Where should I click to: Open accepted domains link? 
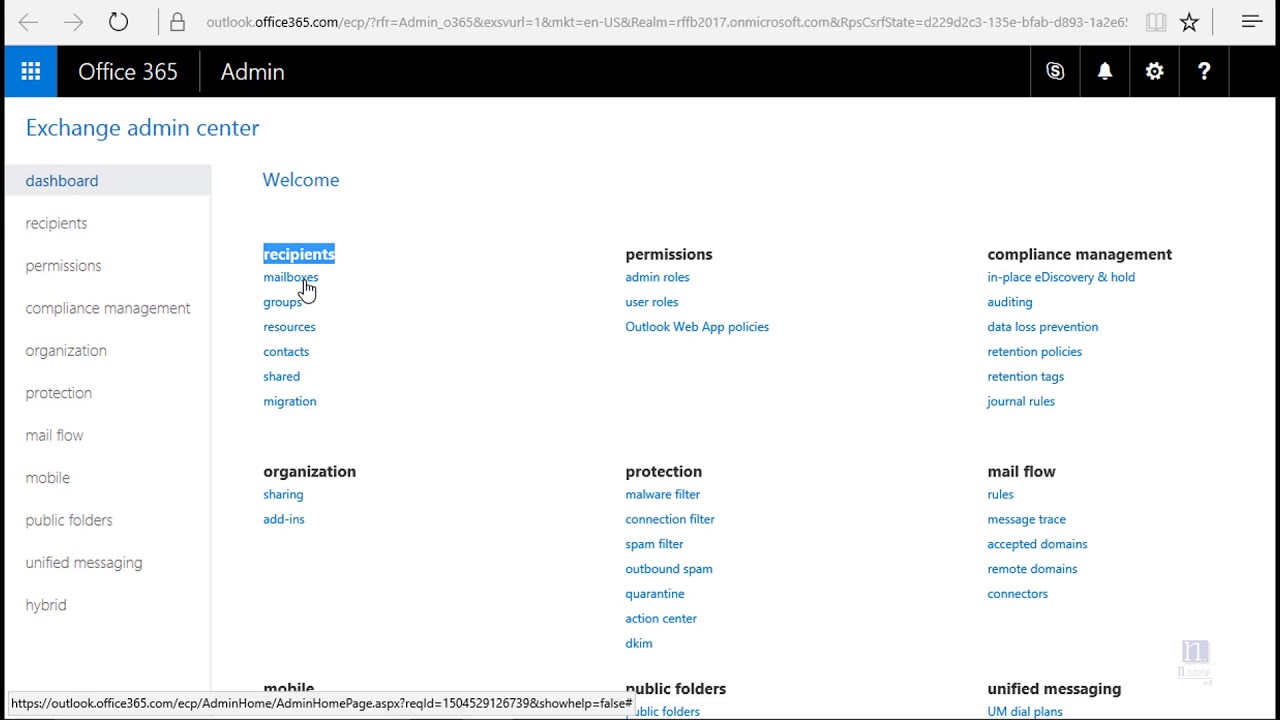[1037, 544]
